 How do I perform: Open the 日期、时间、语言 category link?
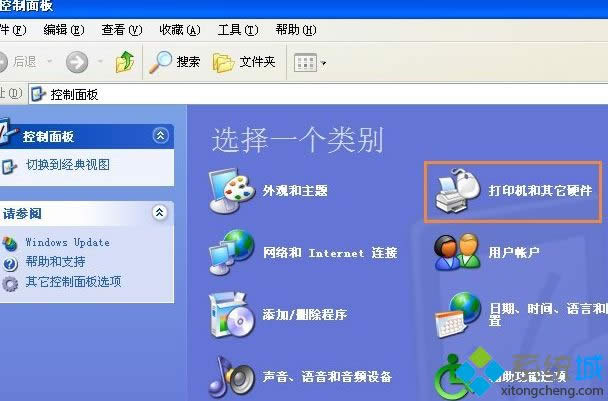(548, 315)
